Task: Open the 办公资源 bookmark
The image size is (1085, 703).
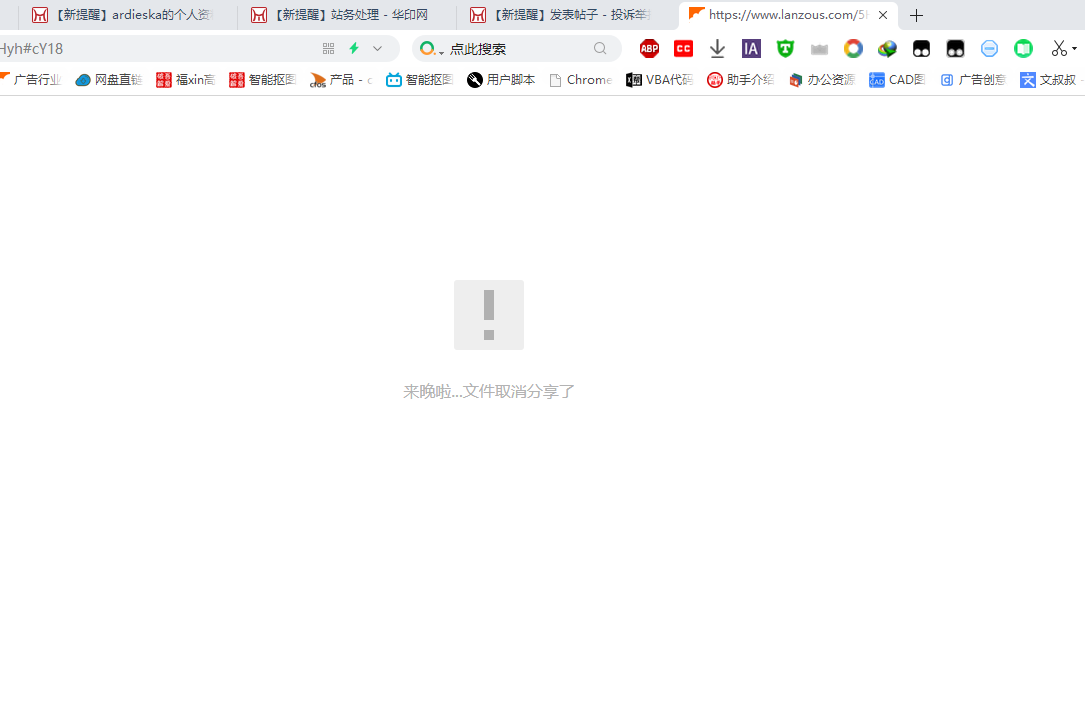Action: (x=821, y=80)
